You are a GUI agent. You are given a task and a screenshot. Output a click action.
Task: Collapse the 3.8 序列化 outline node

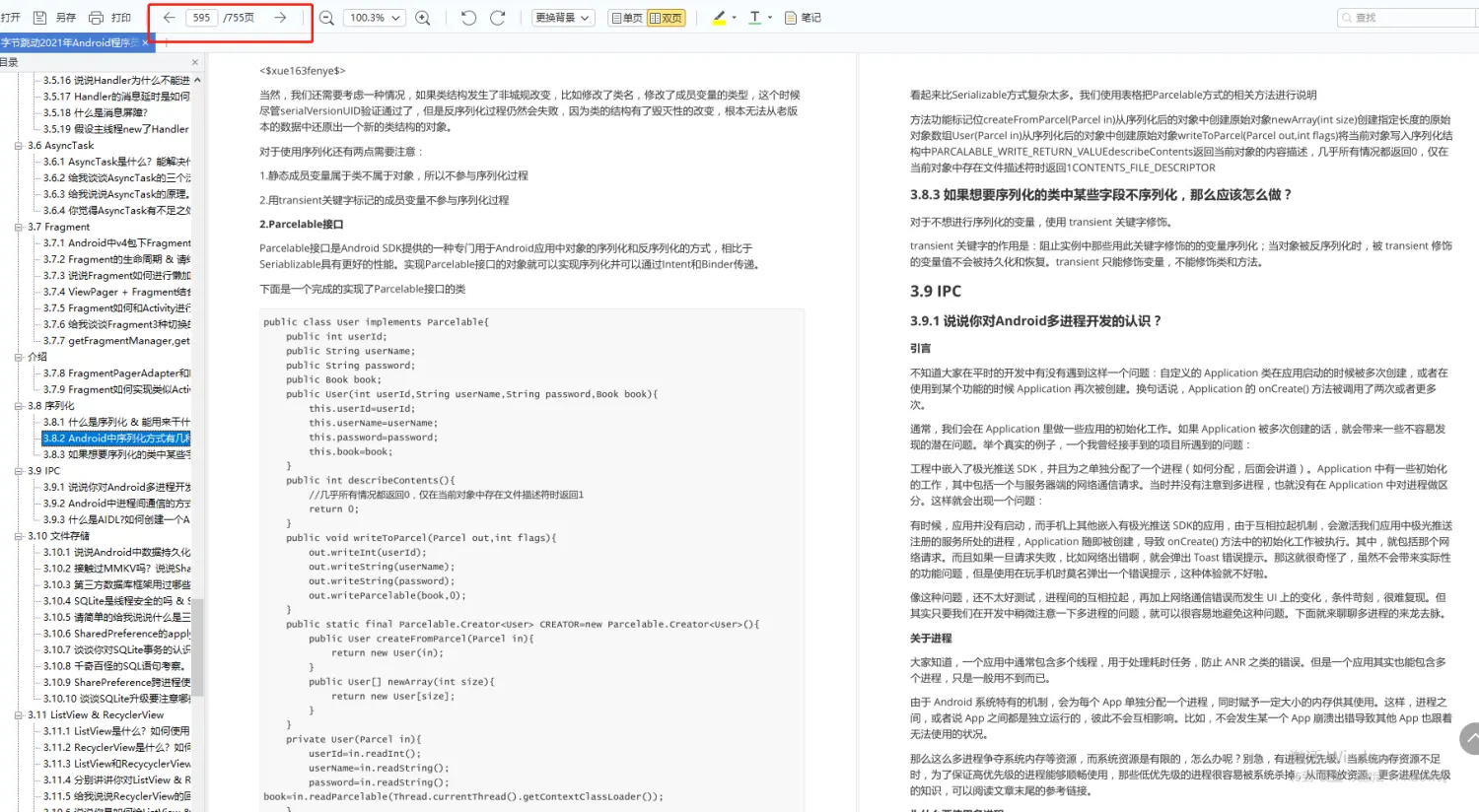[19, 405]
